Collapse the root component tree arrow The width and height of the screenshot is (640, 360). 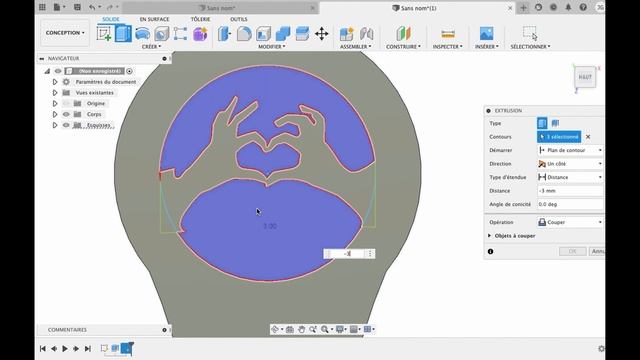point(47,71)
